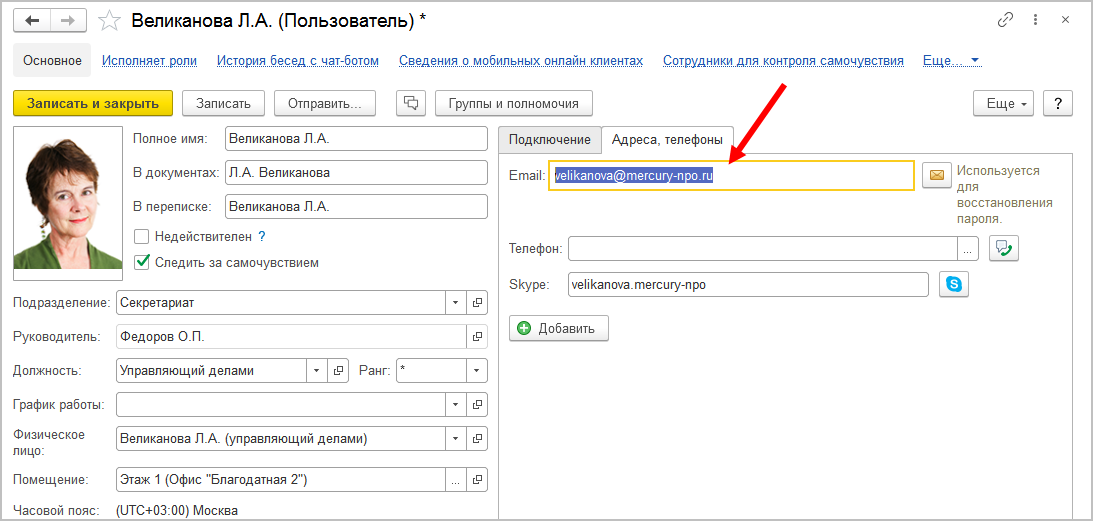The height and width of the screenshot is (521, 1093).
Task: Toggle the Недействителен checkbox
Action: [142, 237]
